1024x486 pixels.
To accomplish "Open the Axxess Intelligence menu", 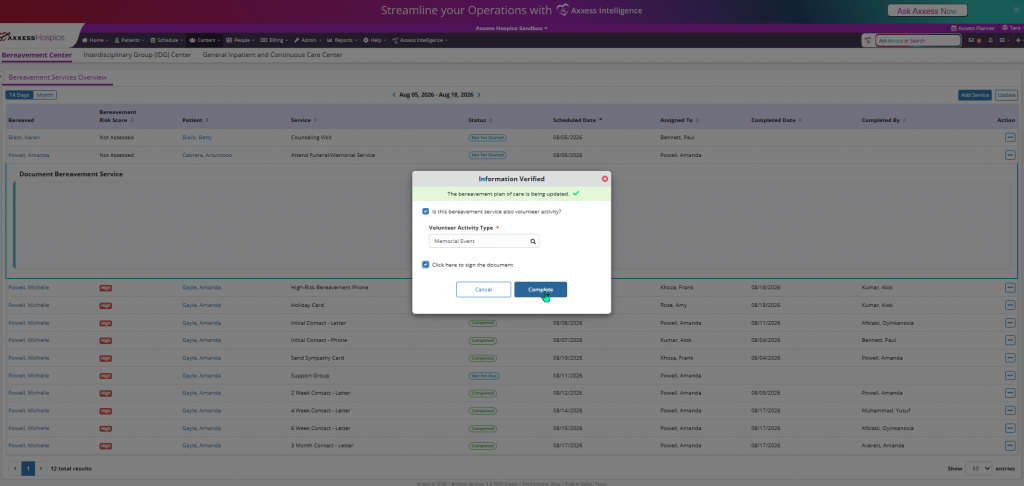I will point(419,40).
